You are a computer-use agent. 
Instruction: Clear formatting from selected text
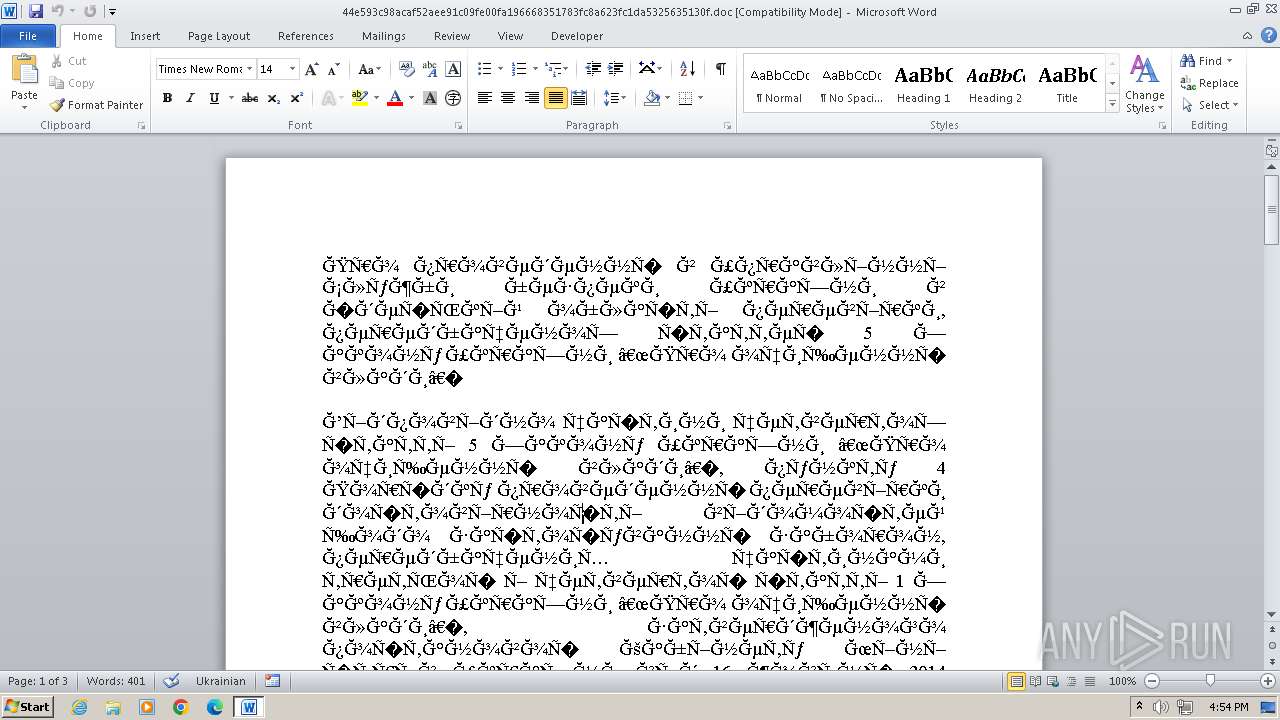point(407,69)
